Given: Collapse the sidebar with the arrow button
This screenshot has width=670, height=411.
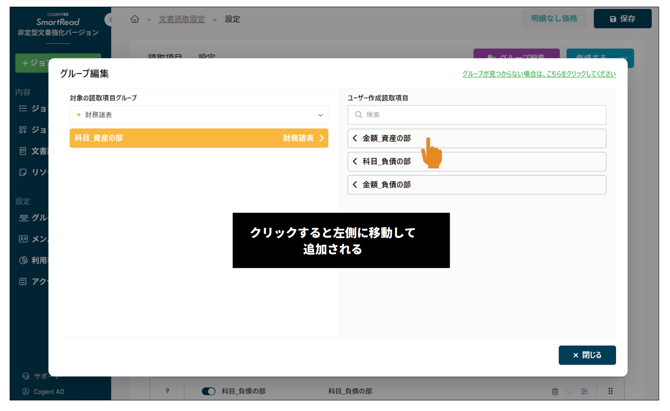Looking at the screenshot, I should coord(108,19).
